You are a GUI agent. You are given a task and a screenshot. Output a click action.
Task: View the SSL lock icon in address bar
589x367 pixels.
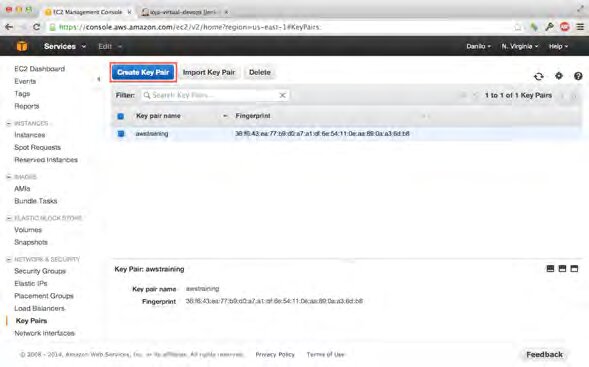pyautogui.click(x=53, y=27)
